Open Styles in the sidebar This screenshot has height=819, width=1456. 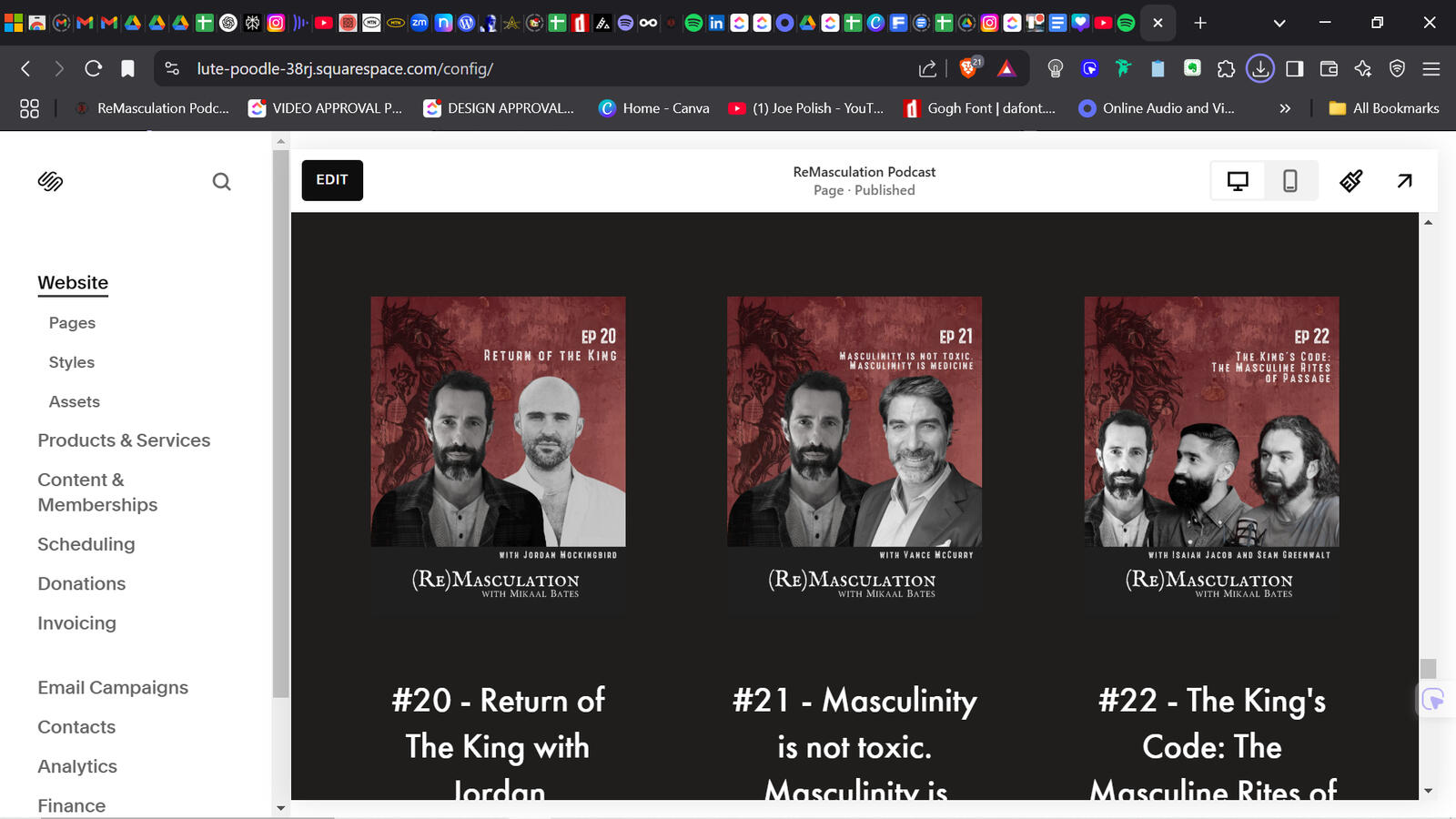[72, 362]
